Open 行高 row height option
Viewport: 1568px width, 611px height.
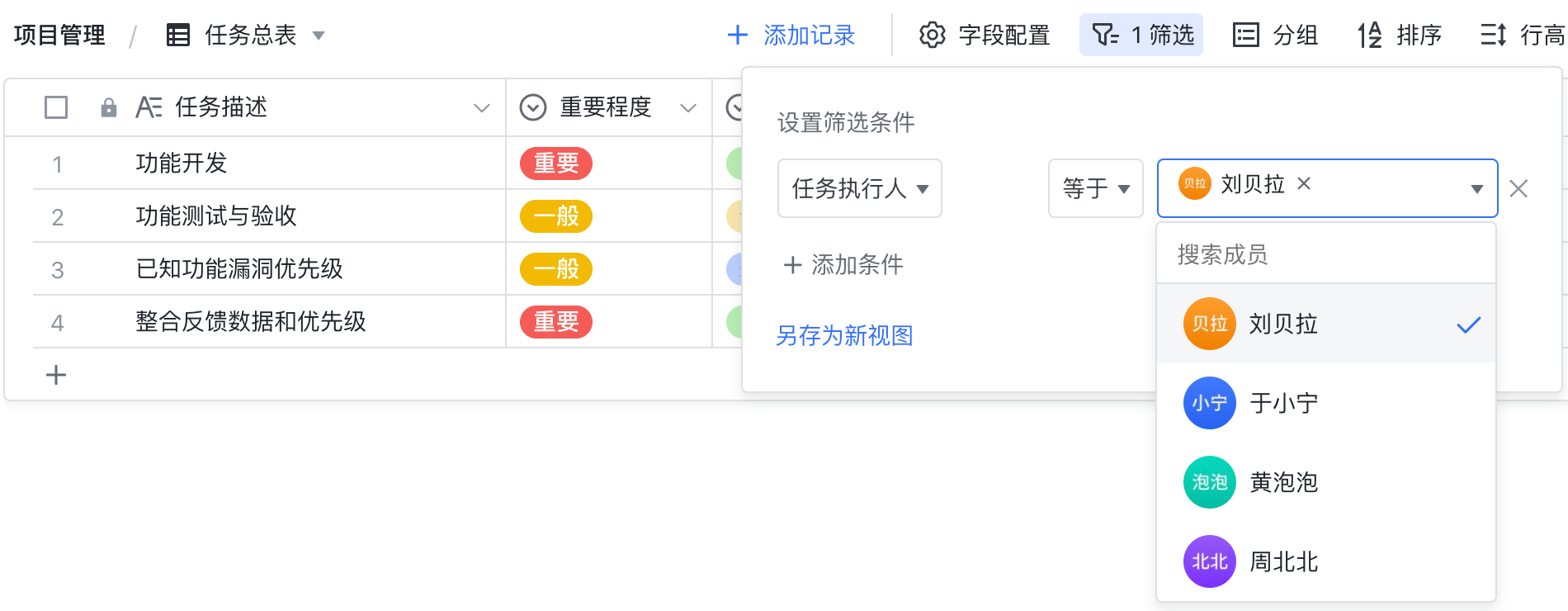(1523, 35)
